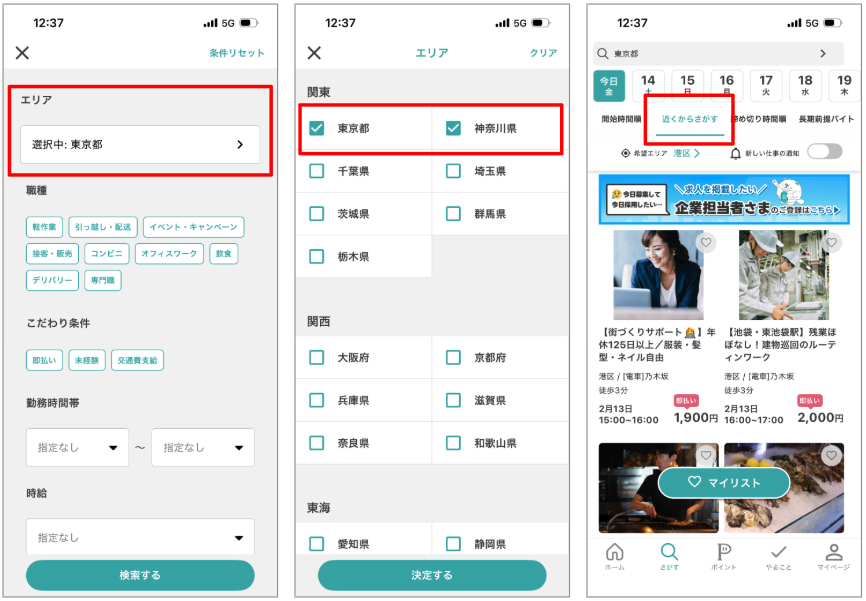Select the コンビニ tag
The height and width of the screenshot is (601, 866).
click(x=107, y=254)
